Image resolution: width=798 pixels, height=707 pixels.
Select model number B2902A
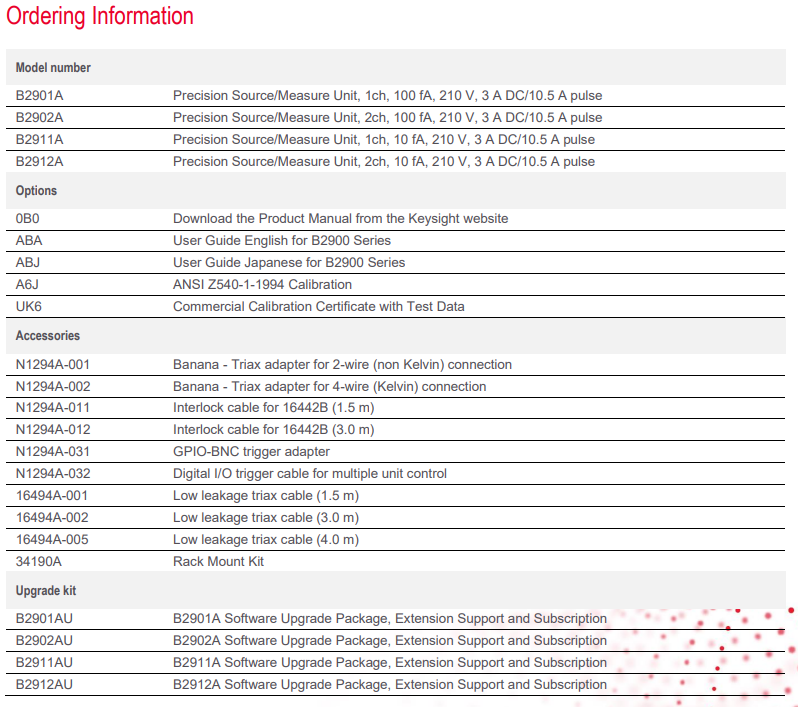(x=39, y=118)
